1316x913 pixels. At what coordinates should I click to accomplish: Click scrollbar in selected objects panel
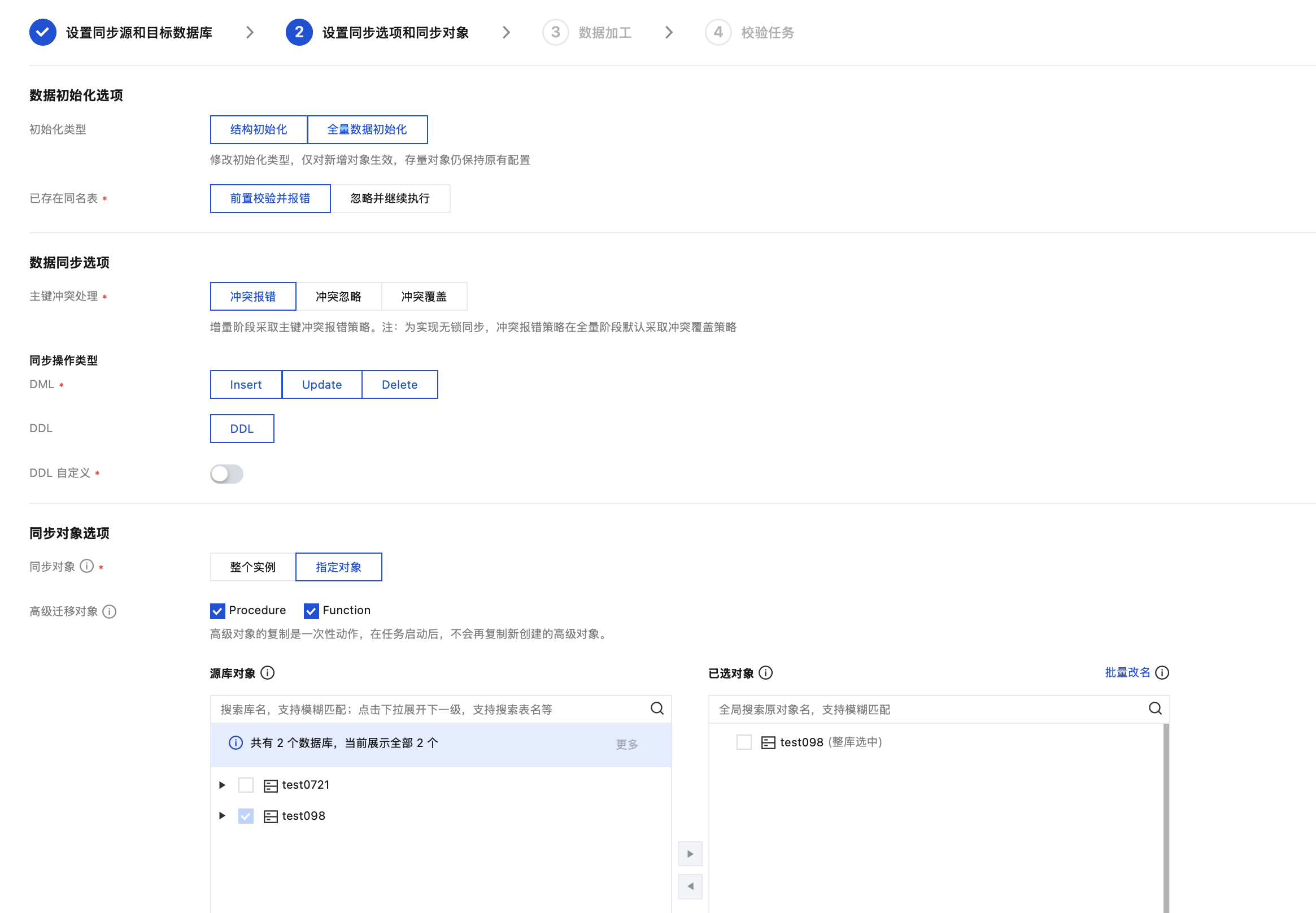click(1166, 818)
